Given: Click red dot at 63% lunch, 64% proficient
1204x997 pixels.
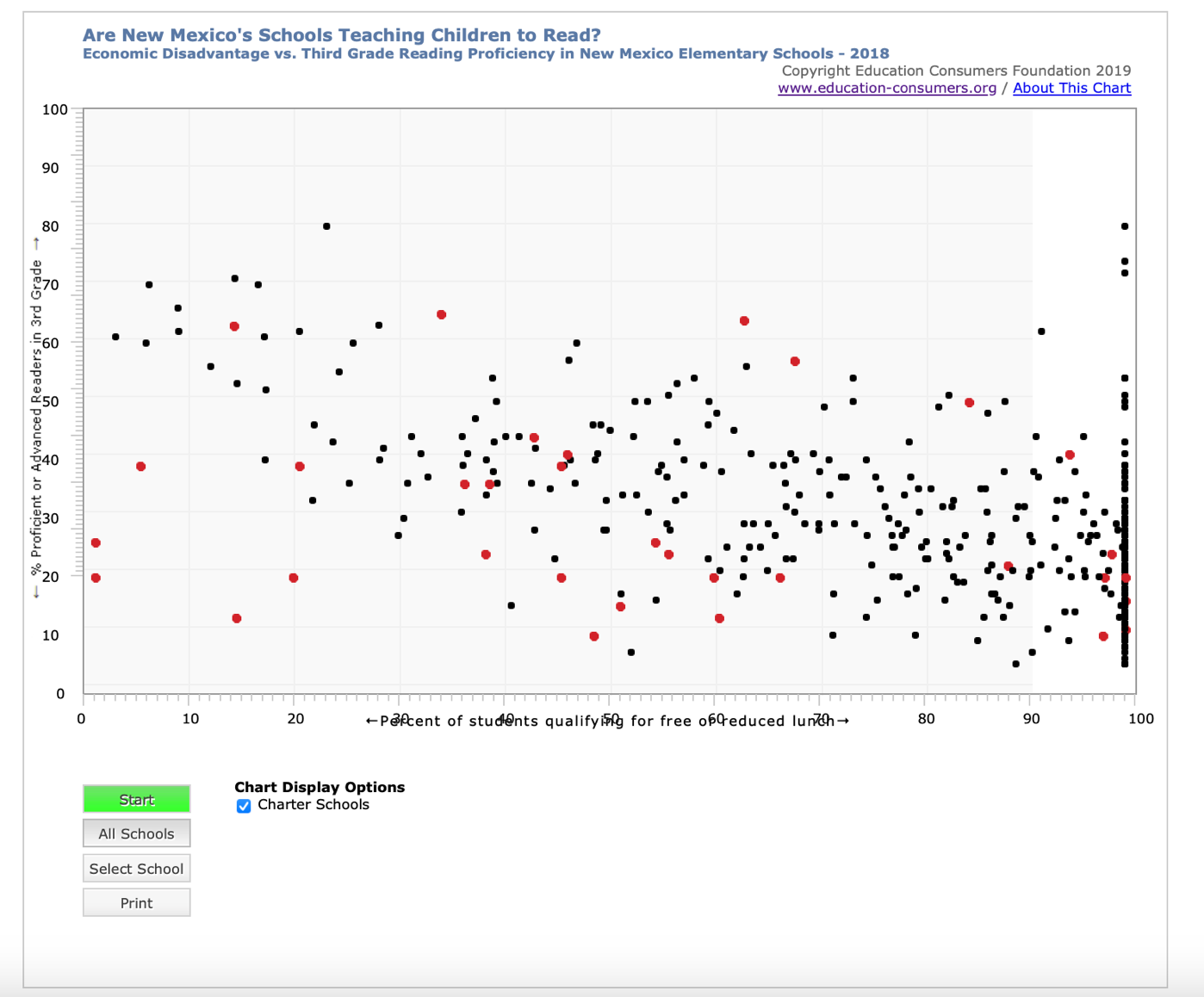Looking at the screenshot, I should point(745,321).
